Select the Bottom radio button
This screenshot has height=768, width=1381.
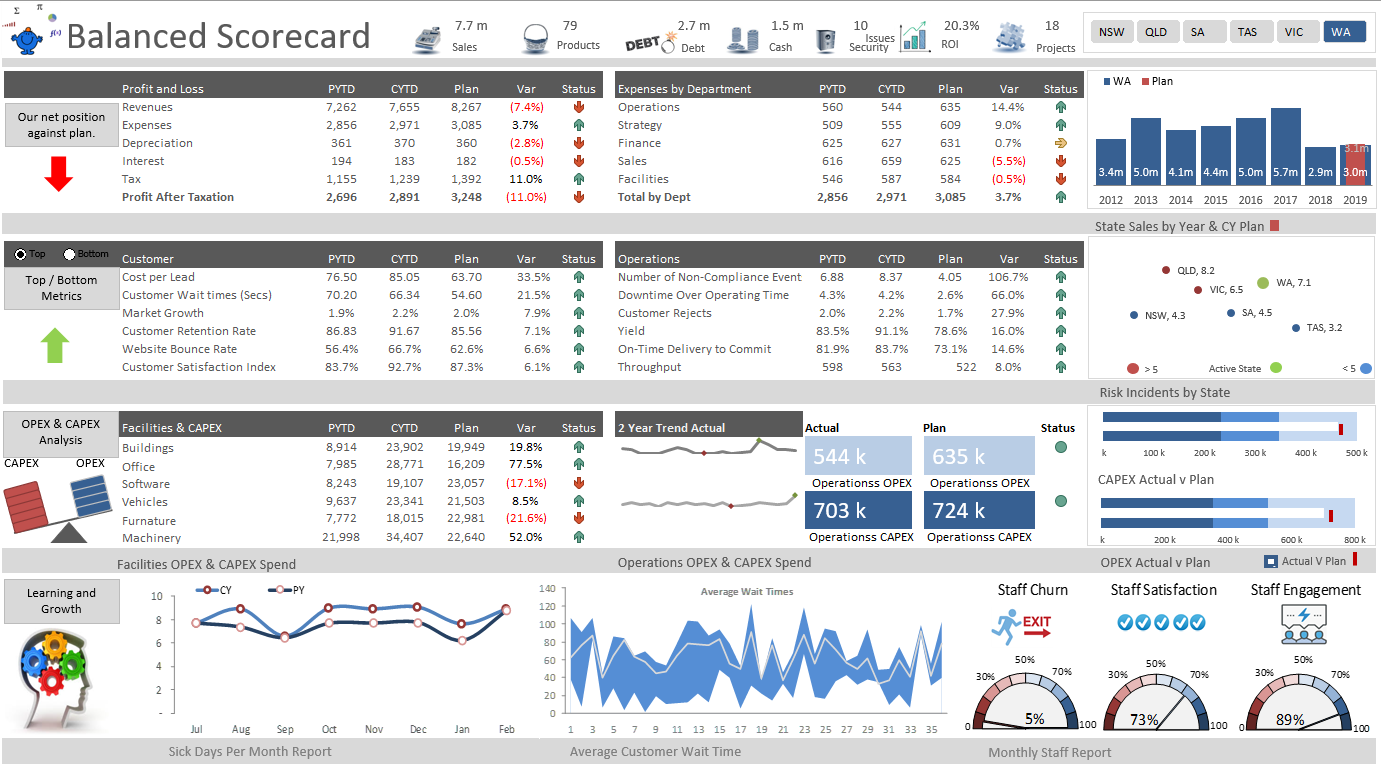tap(70, 254)
